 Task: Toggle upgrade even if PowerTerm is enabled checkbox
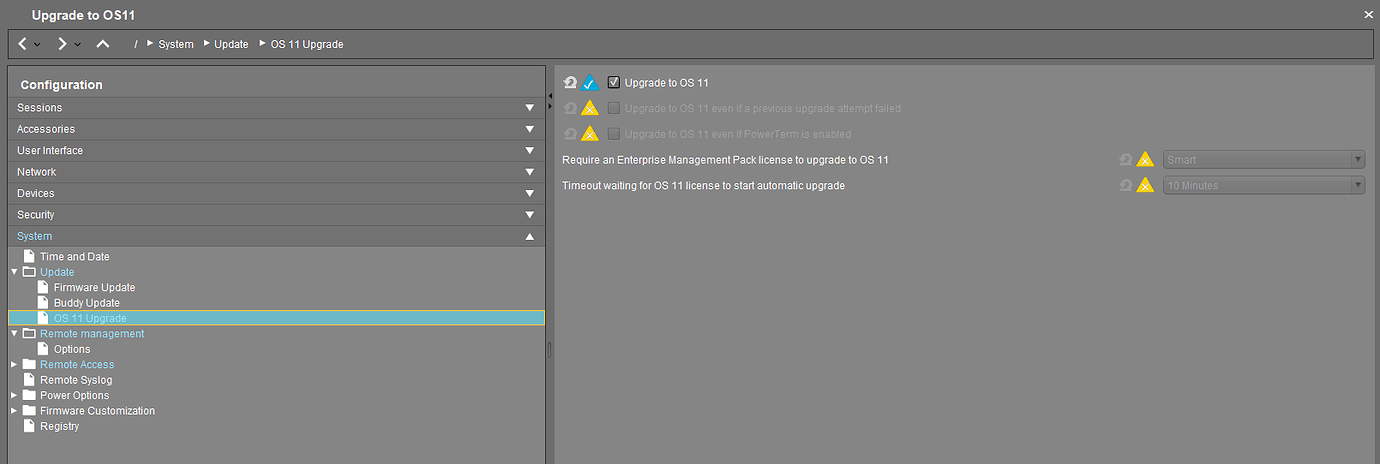coord(614,134)
